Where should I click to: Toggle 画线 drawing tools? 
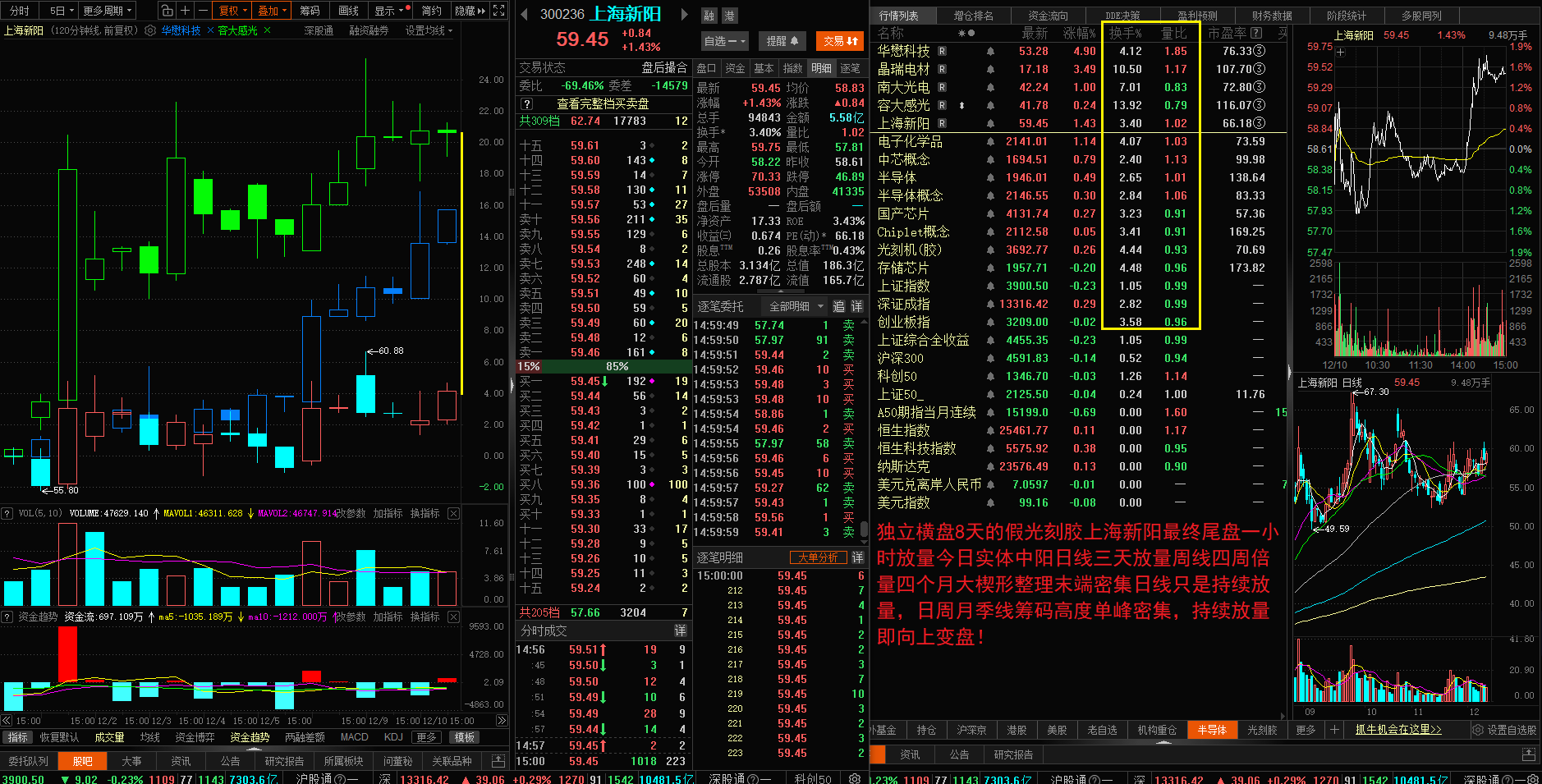pyautogui.click(x=349, y=11)
